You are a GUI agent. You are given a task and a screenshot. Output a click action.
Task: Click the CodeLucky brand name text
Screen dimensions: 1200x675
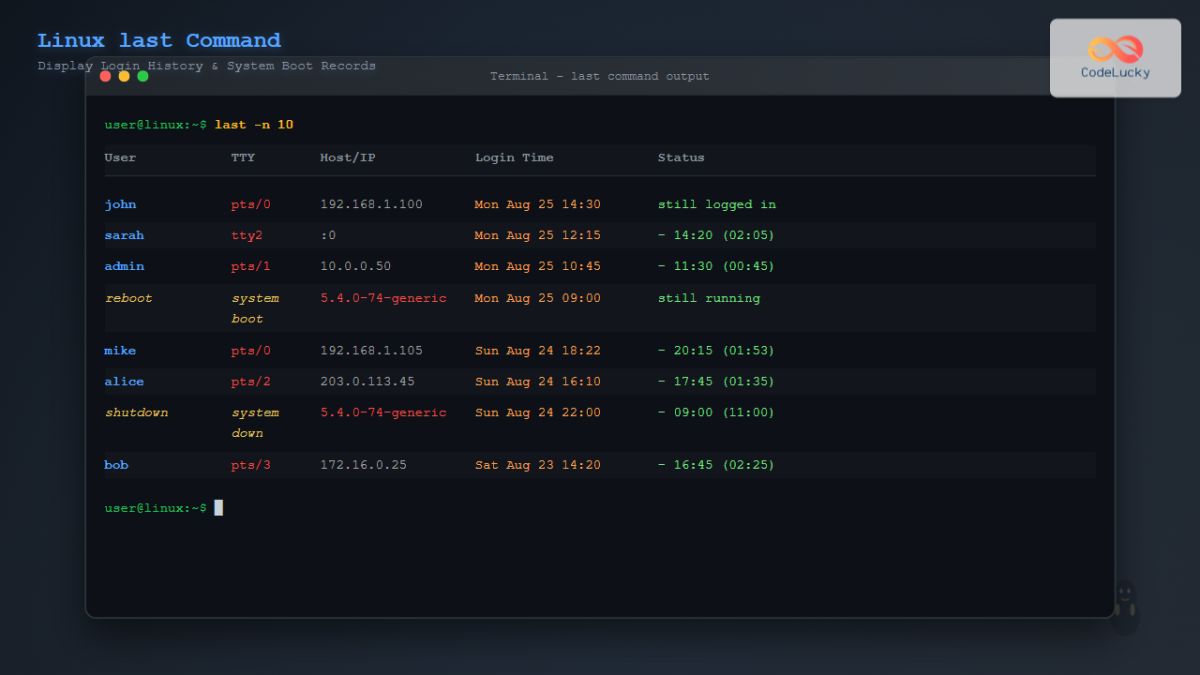(1115, 73)
